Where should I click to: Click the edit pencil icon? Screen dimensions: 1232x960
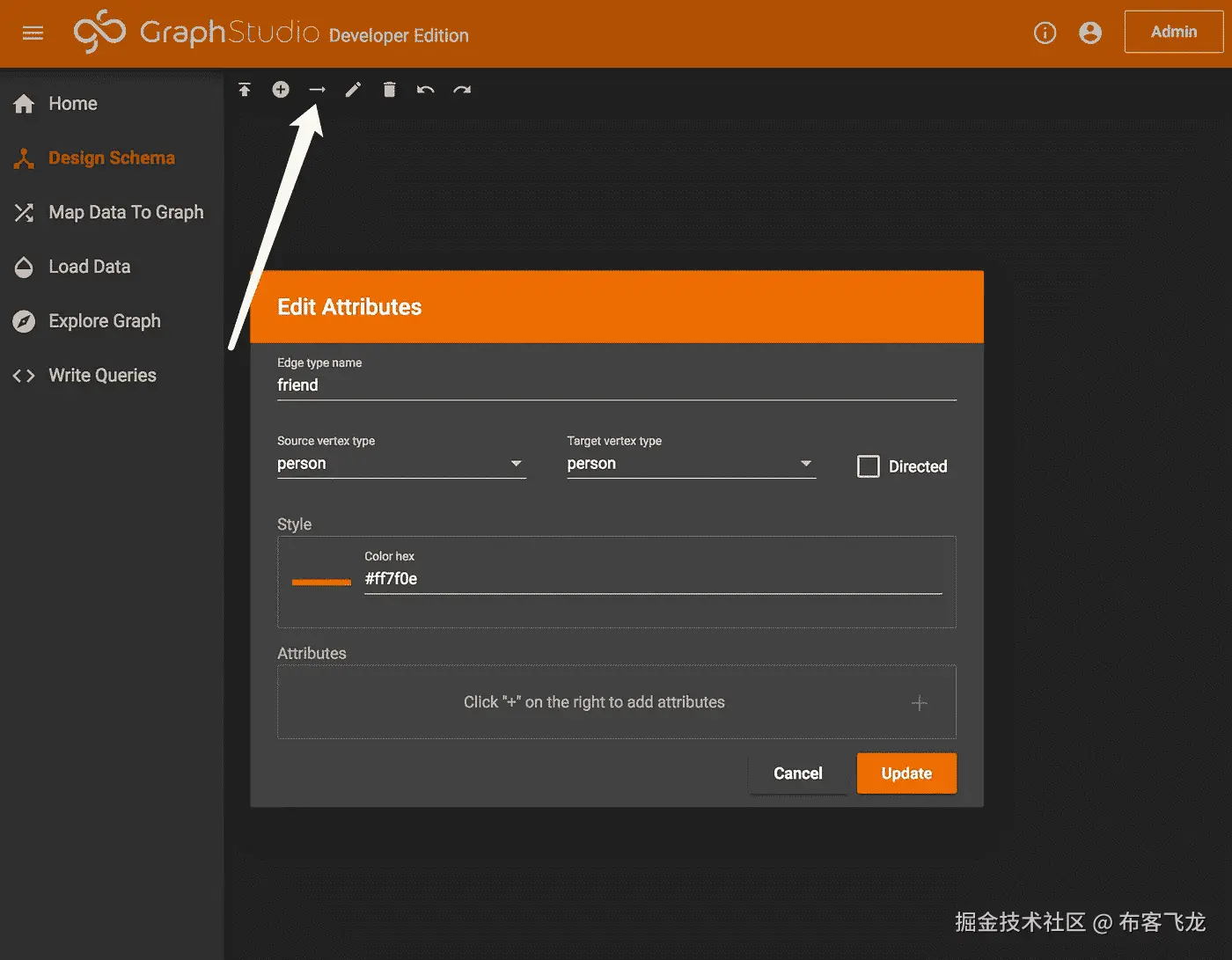353,90
